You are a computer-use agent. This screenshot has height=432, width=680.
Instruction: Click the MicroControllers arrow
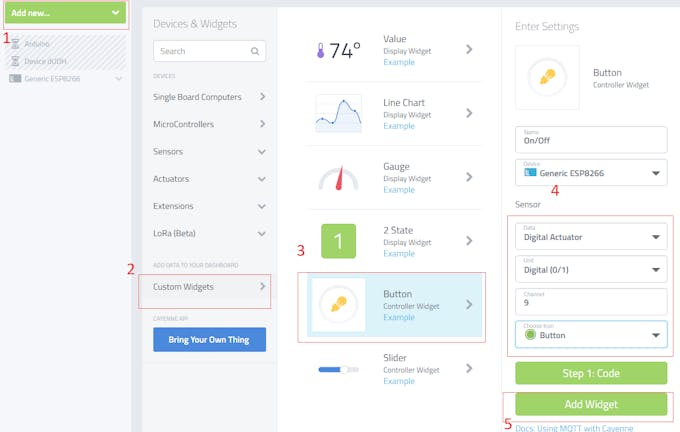[x=262, y=124]
